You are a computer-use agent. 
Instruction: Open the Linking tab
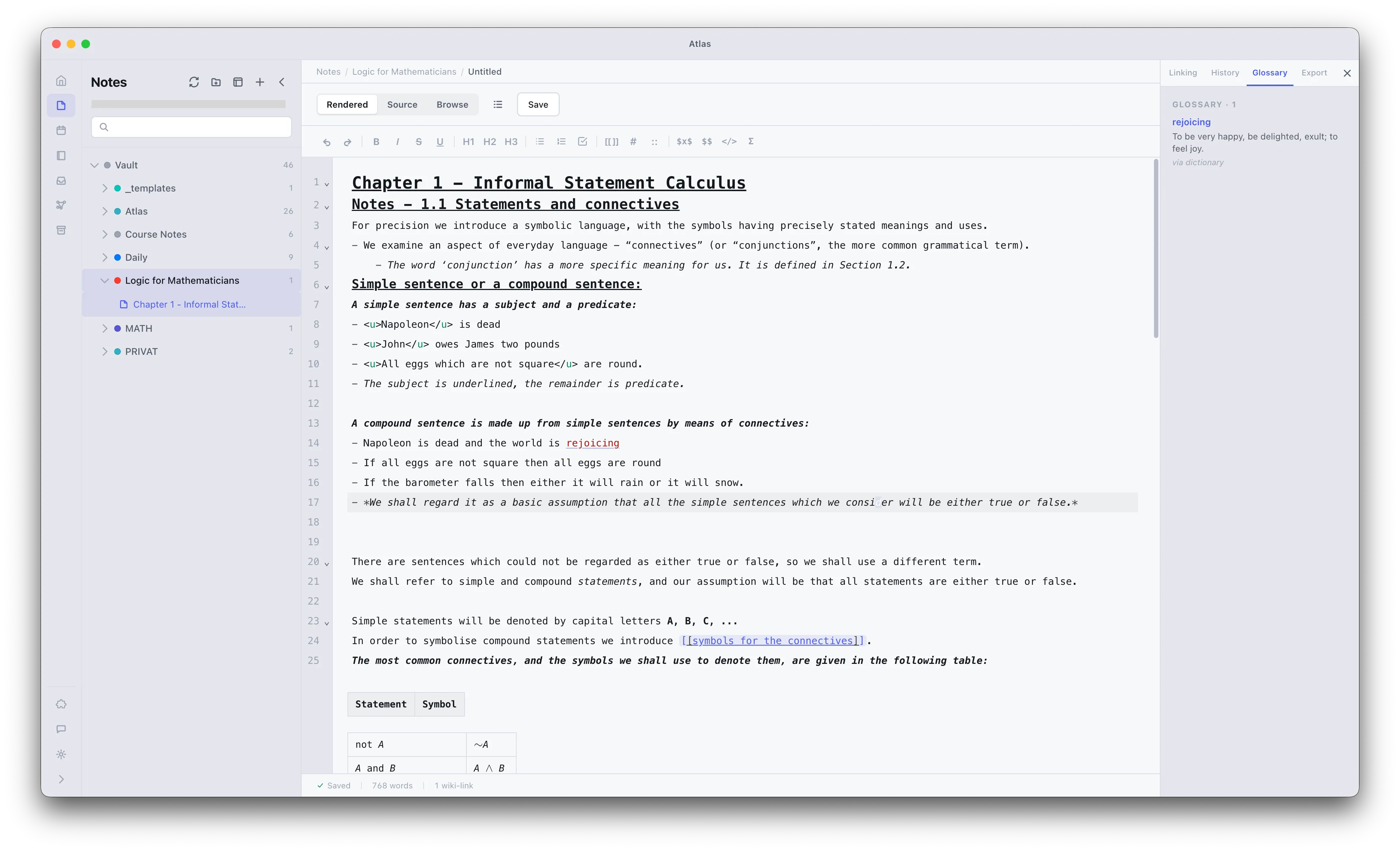[1183, 73]
